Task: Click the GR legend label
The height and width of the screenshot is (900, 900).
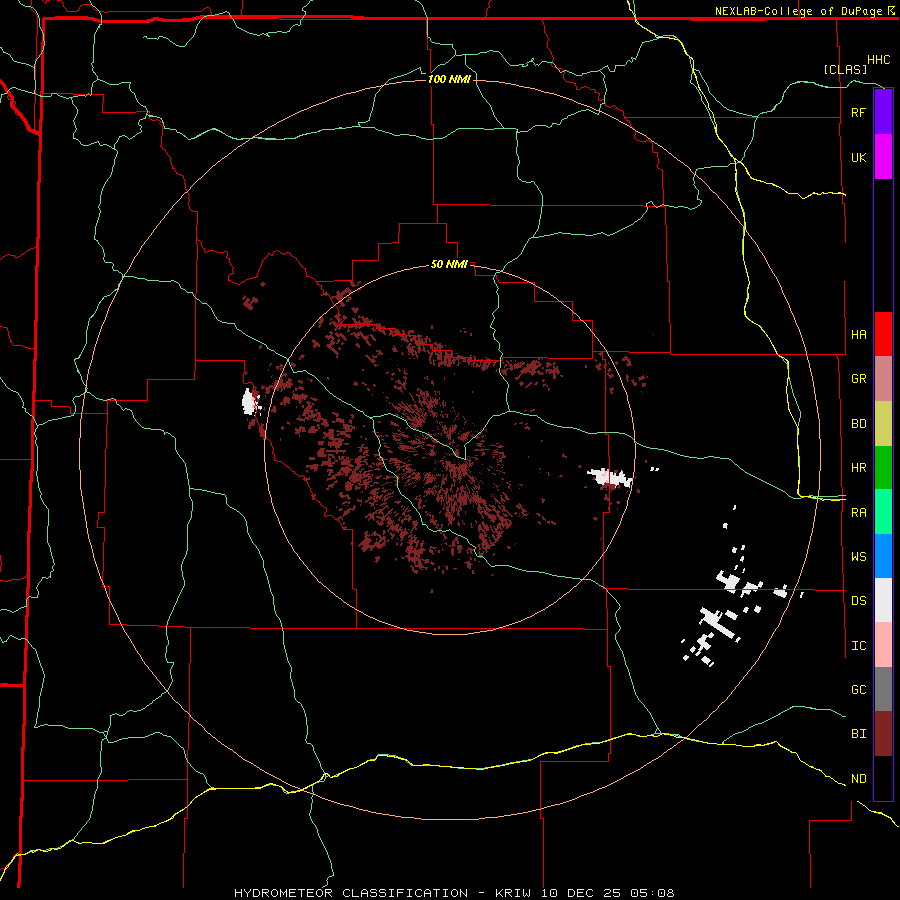Action: click(858, 378)
